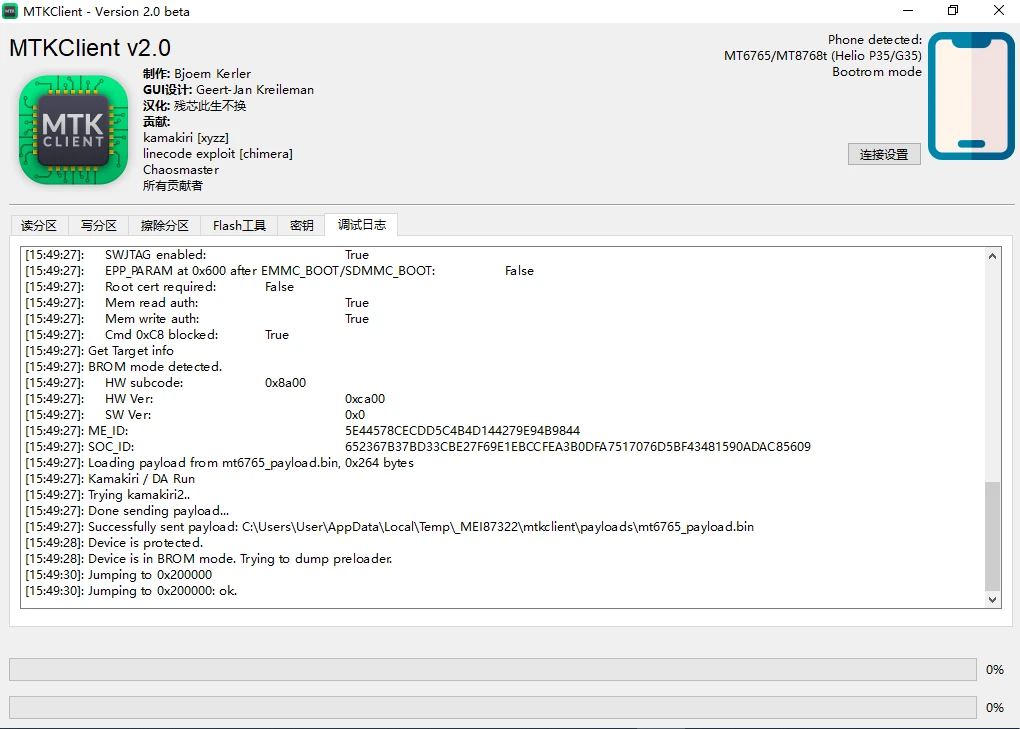Image resolution: width=1020 pixels, height=729 pixels.
Task: Click the 所有贡献者 credit line
Action: (172, 186)
